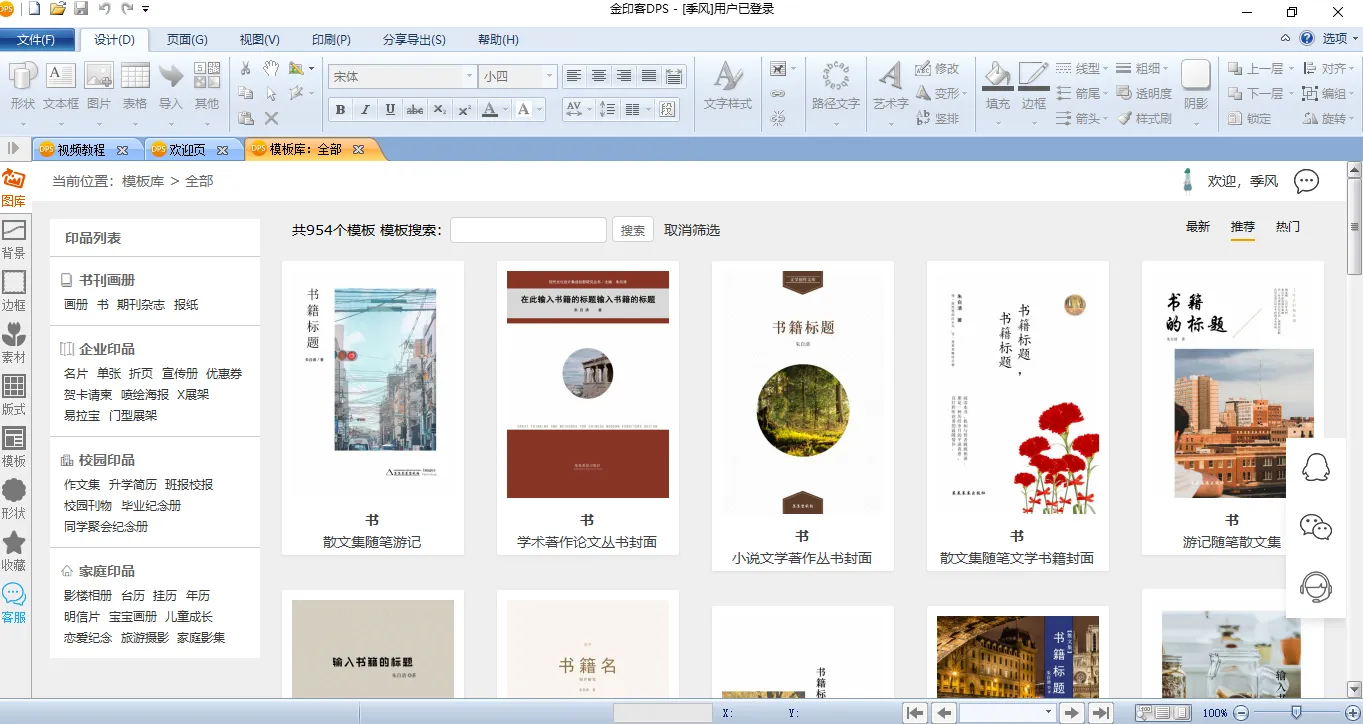Expand the 小四 font size dropdown

click(548, 77)
